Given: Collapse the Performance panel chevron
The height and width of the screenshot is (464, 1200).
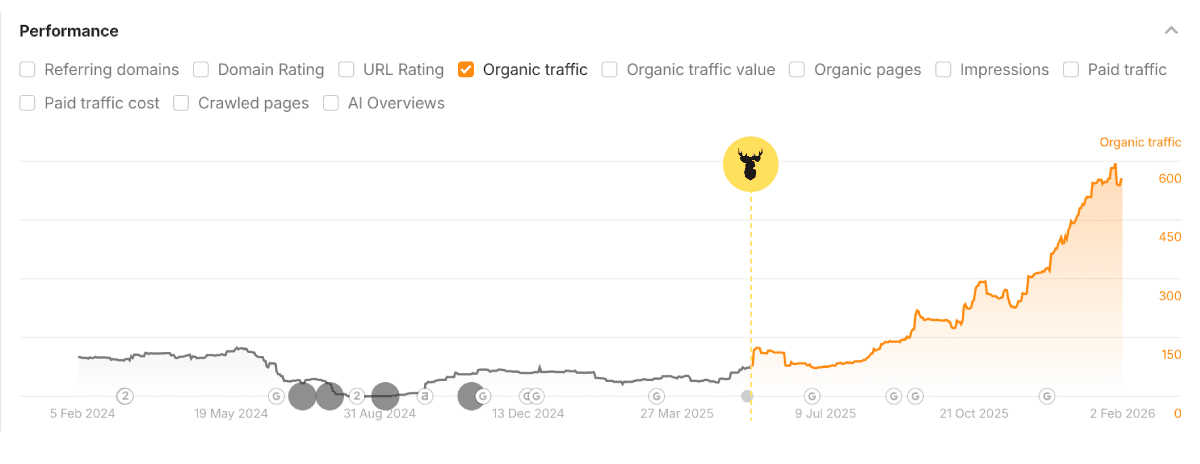Looking at the screenshot, I should point(1171,31).
